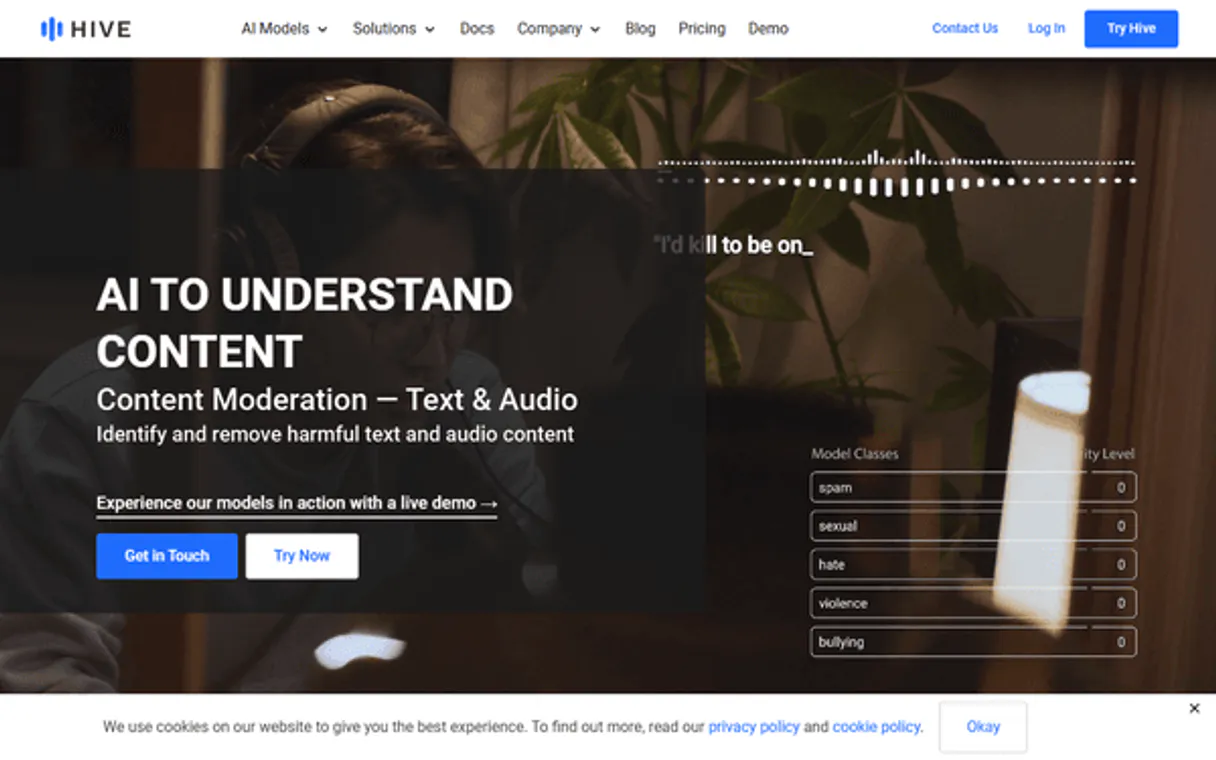Viewport: 1216px width, 760px height.
Task: Expand the Company dropdown menu
Action: pos(558,29)
